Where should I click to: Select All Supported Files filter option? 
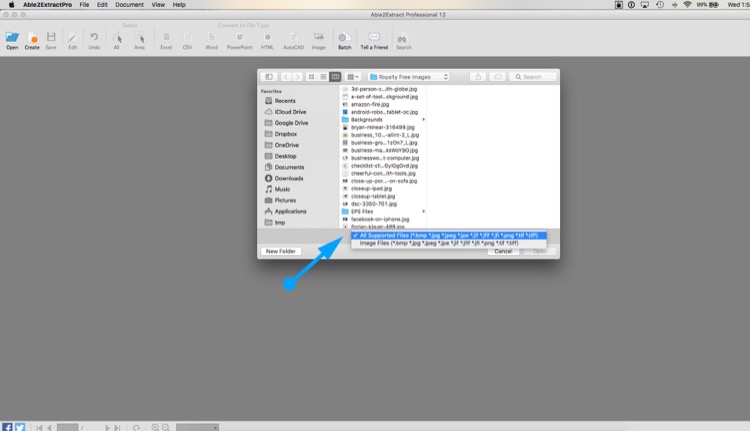tap(449, 235)
